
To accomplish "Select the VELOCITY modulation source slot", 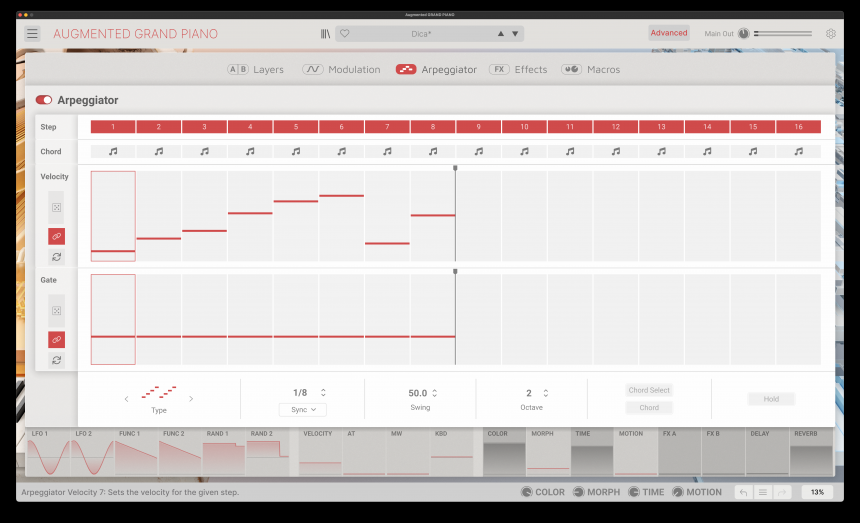I will (x=320, y=452).
